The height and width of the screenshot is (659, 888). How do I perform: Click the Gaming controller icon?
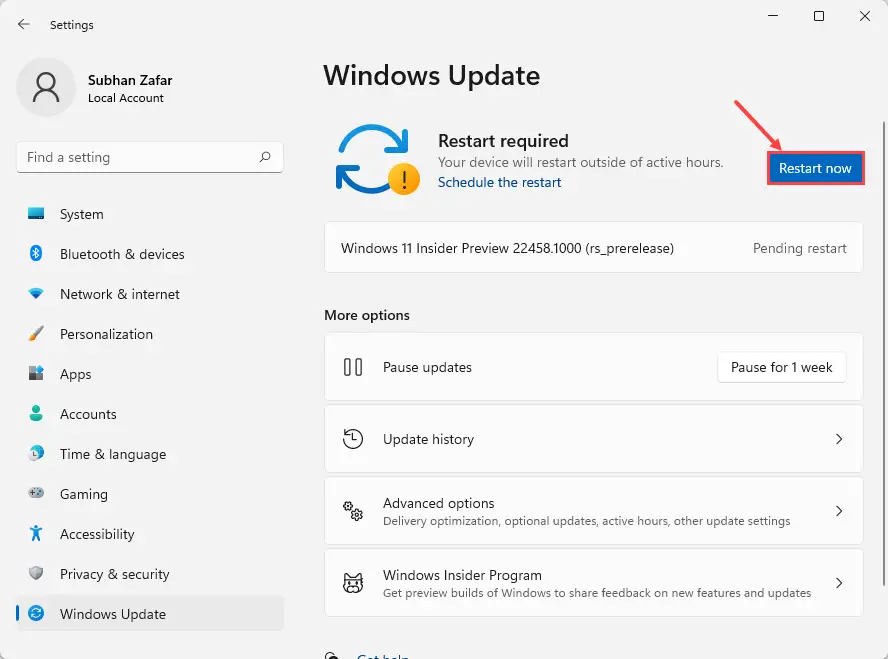(x=36, y=493)
